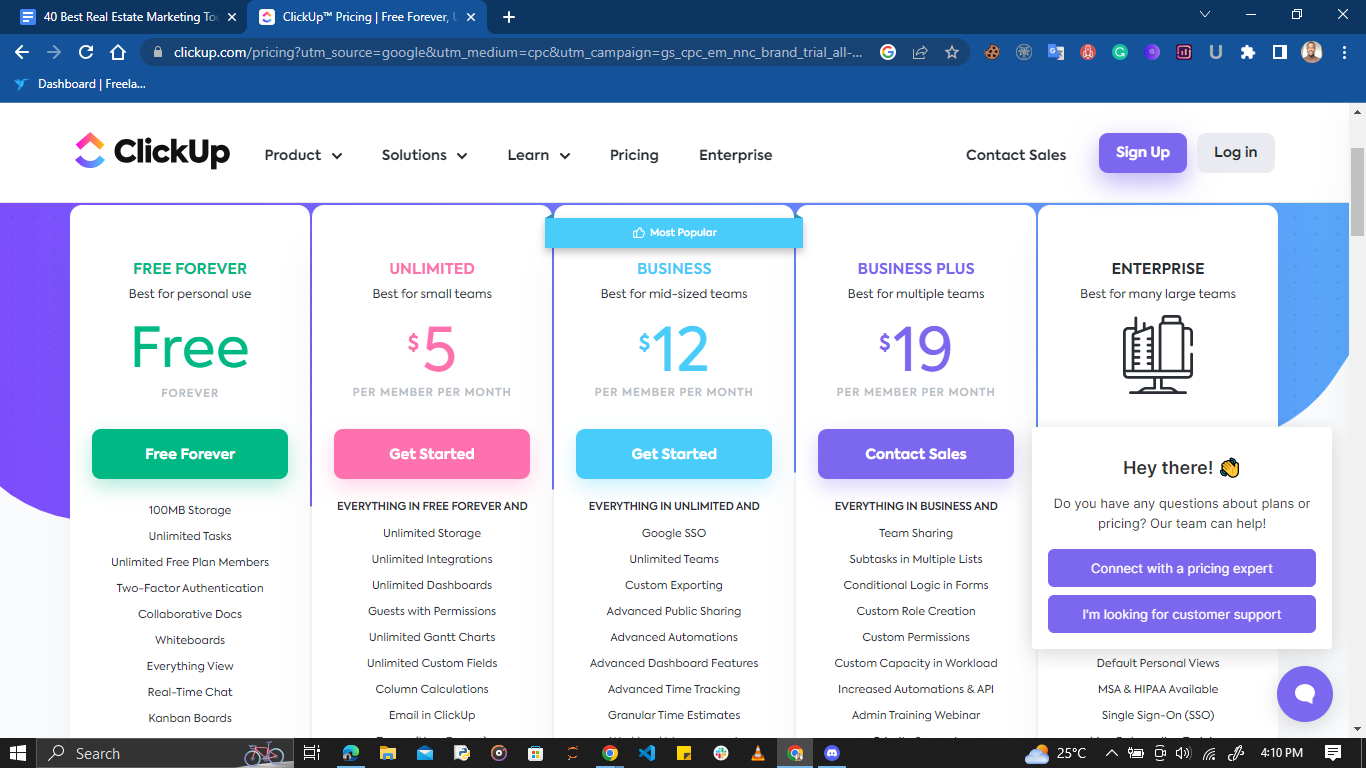Click Get Started under Business plan

point(674,454)
